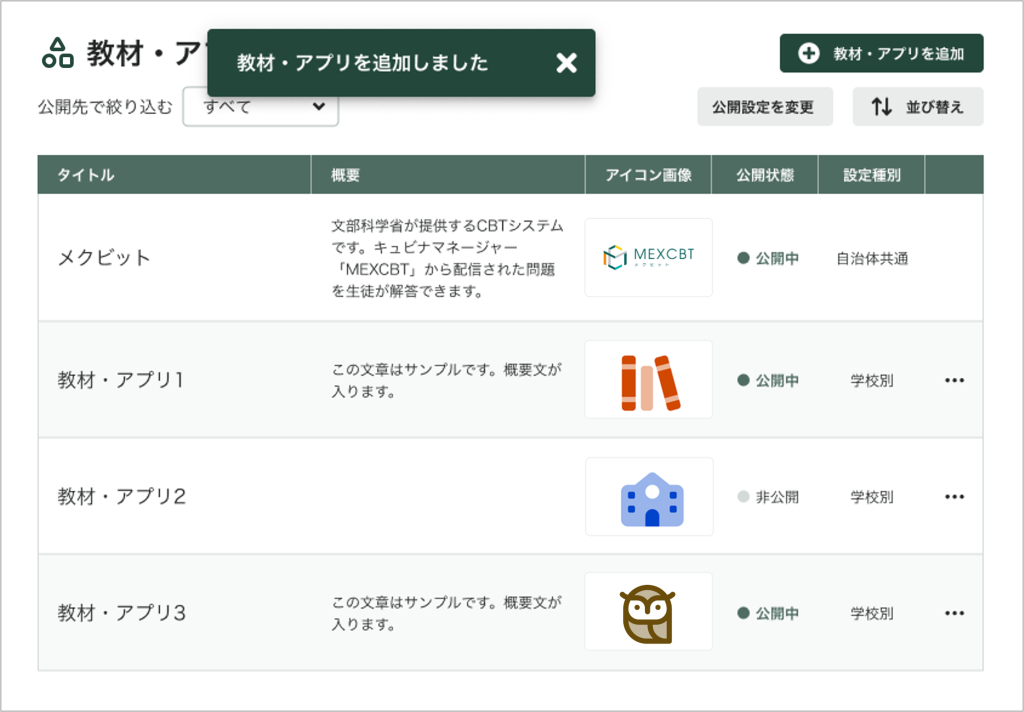Screen dimensions: 1024x712
Task: Open the more options menu for 教材・アプリ1
Action: point(954,380)
